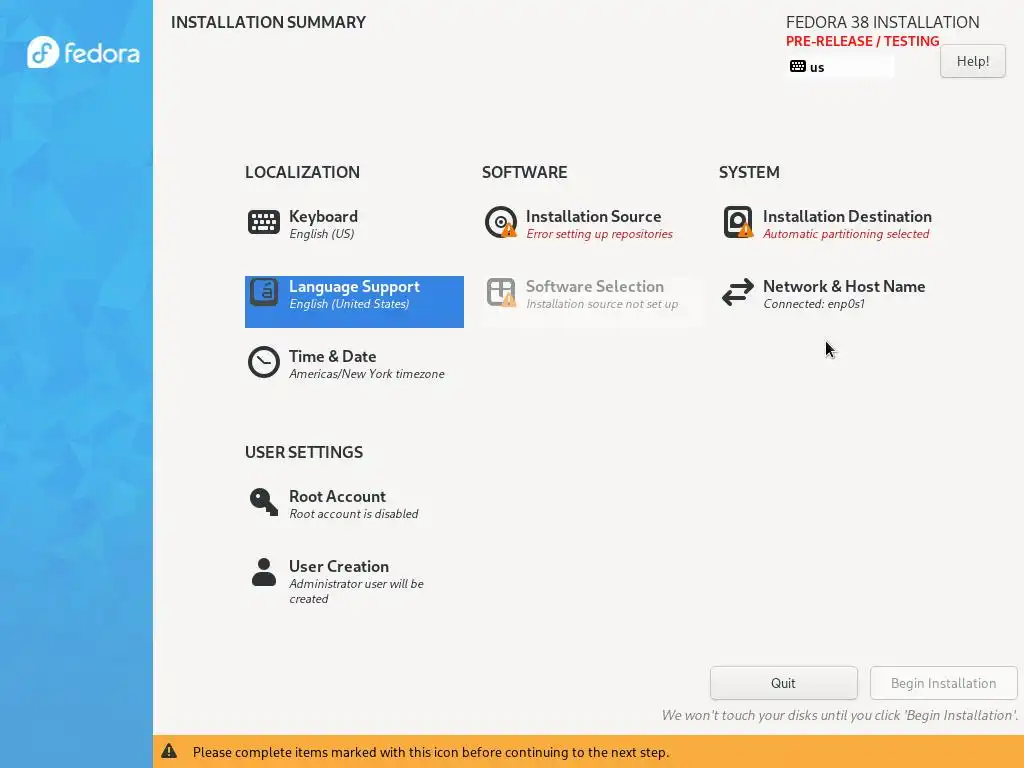Click 'Administrator user will be created' text

point(356,591)
